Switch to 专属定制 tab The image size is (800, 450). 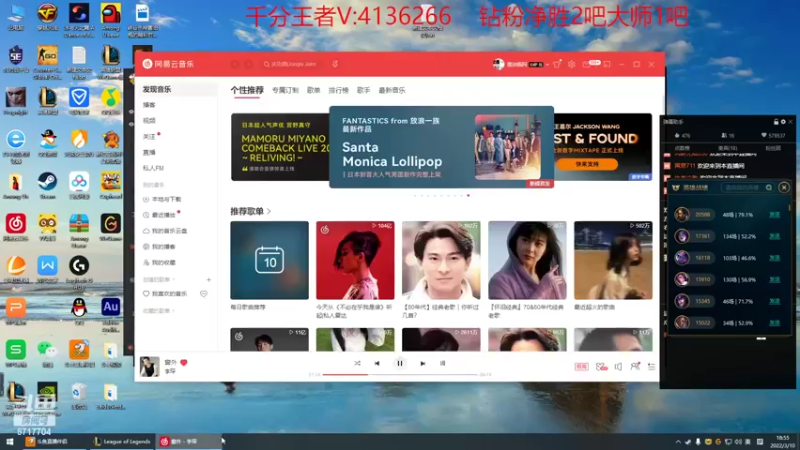[285, 90]
